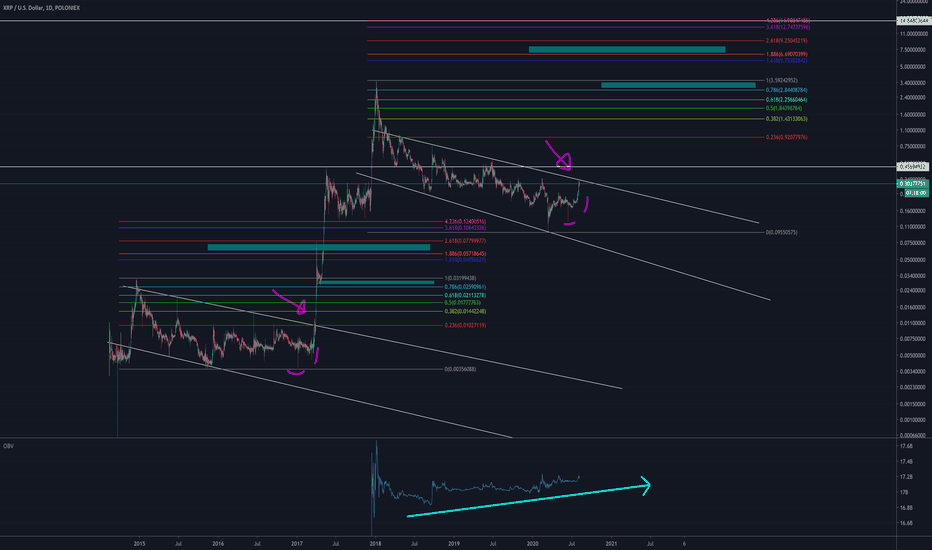Viewport: 932px width, 550px height.
Task: Select the 0.786(2.84408784) Fibonacci label
Action: [786, 90]
